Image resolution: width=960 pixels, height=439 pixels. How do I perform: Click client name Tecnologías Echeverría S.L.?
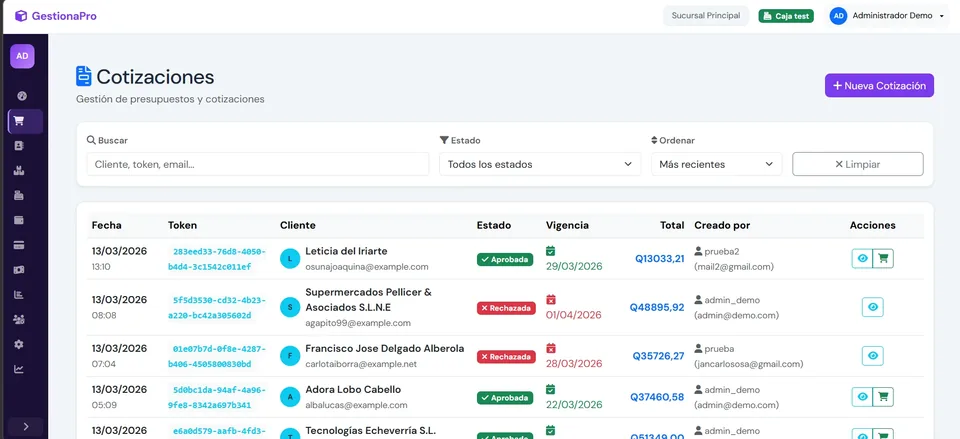(370, 430)
